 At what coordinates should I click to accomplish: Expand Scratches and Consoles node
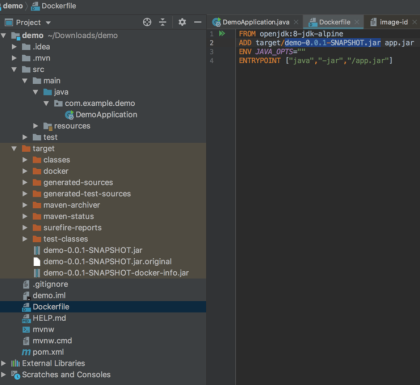4,375
